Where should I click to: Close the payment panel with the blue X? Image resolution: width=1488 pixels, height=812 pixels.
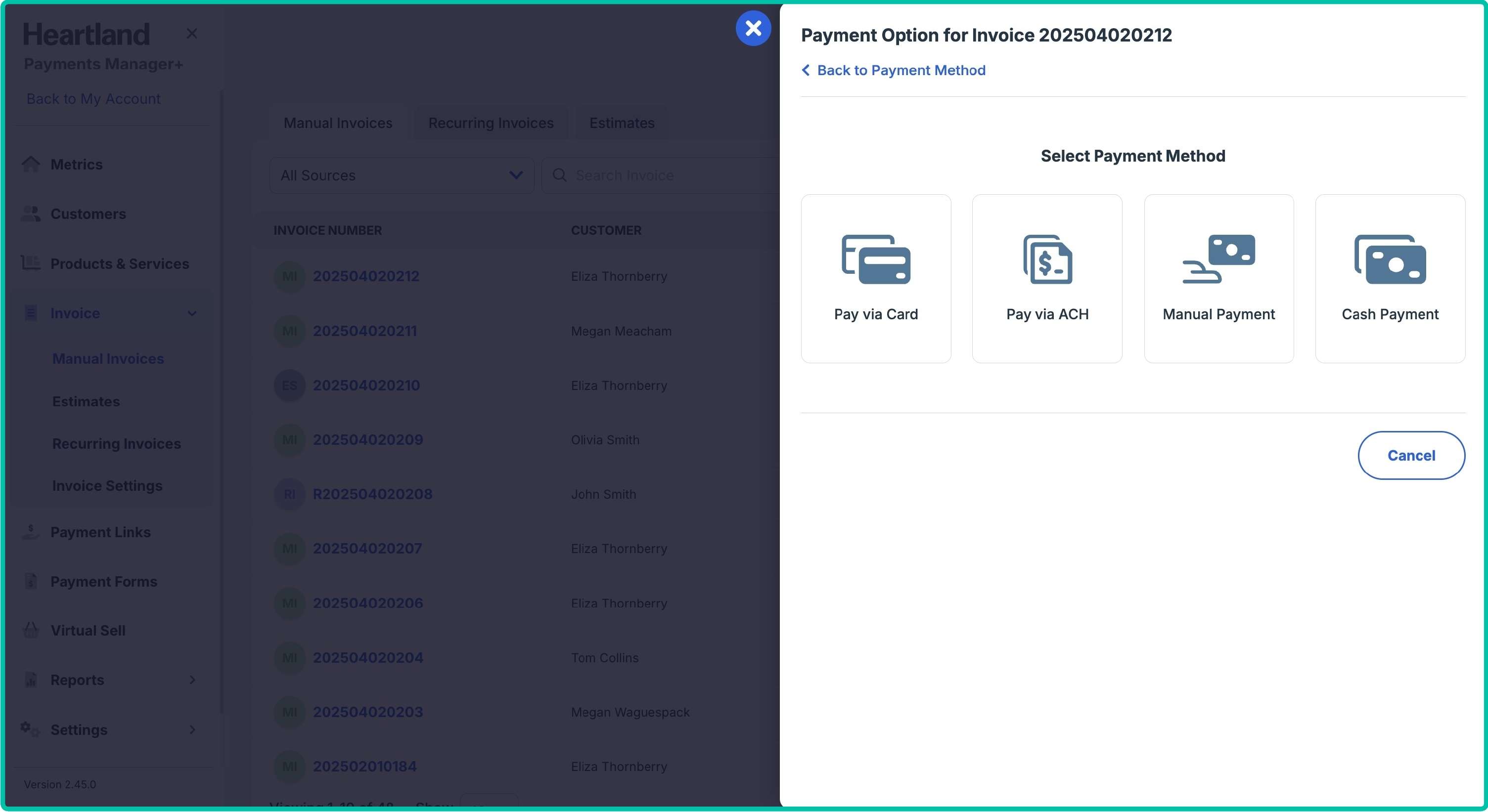tap(753, 28)
